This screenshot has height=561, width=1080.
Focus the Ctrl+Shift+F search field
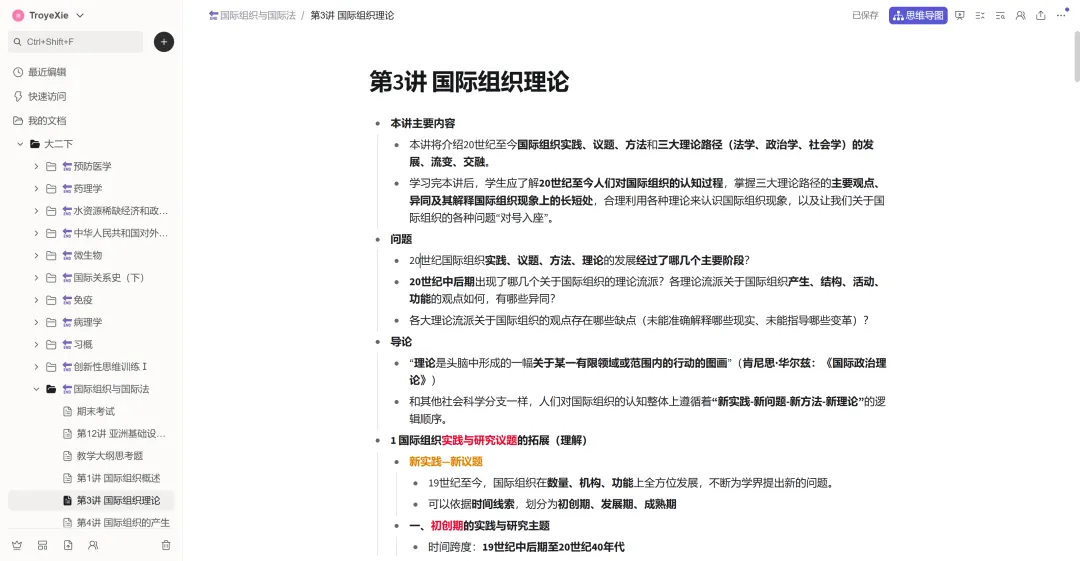coord(76,42)
